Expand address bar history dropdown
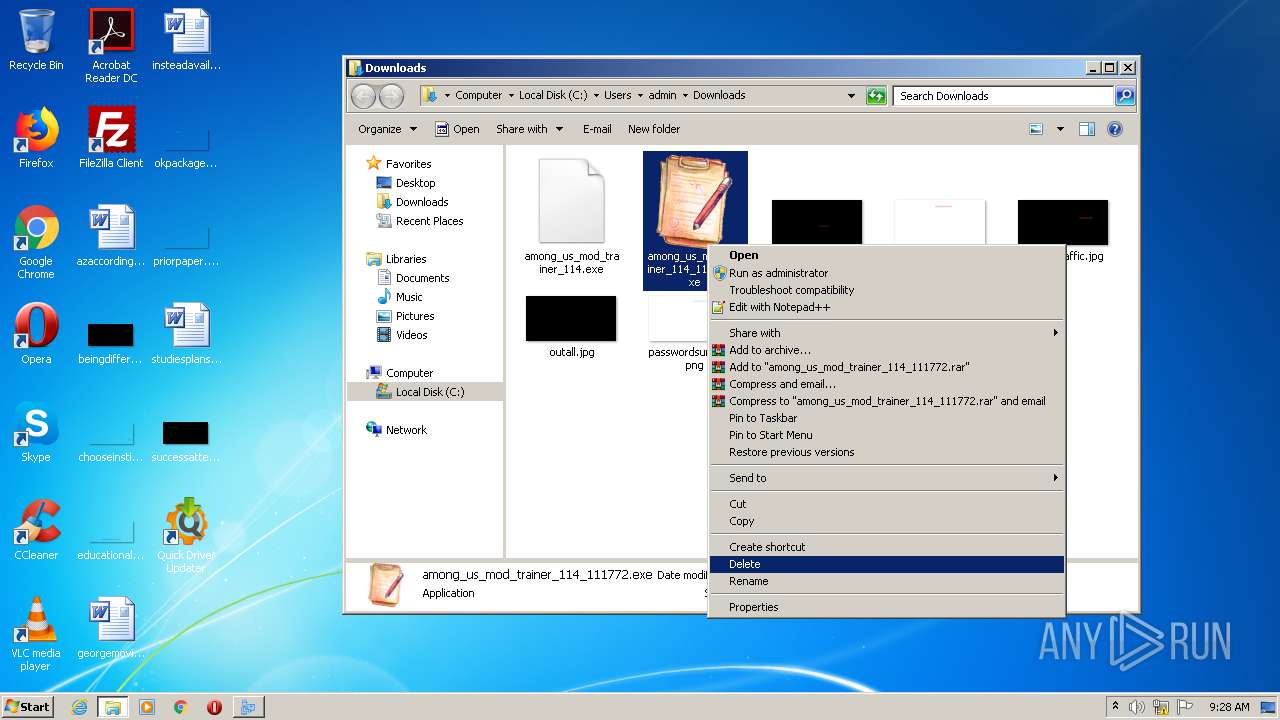This screenshot has width=1280, height=720. tap(851, 96)
